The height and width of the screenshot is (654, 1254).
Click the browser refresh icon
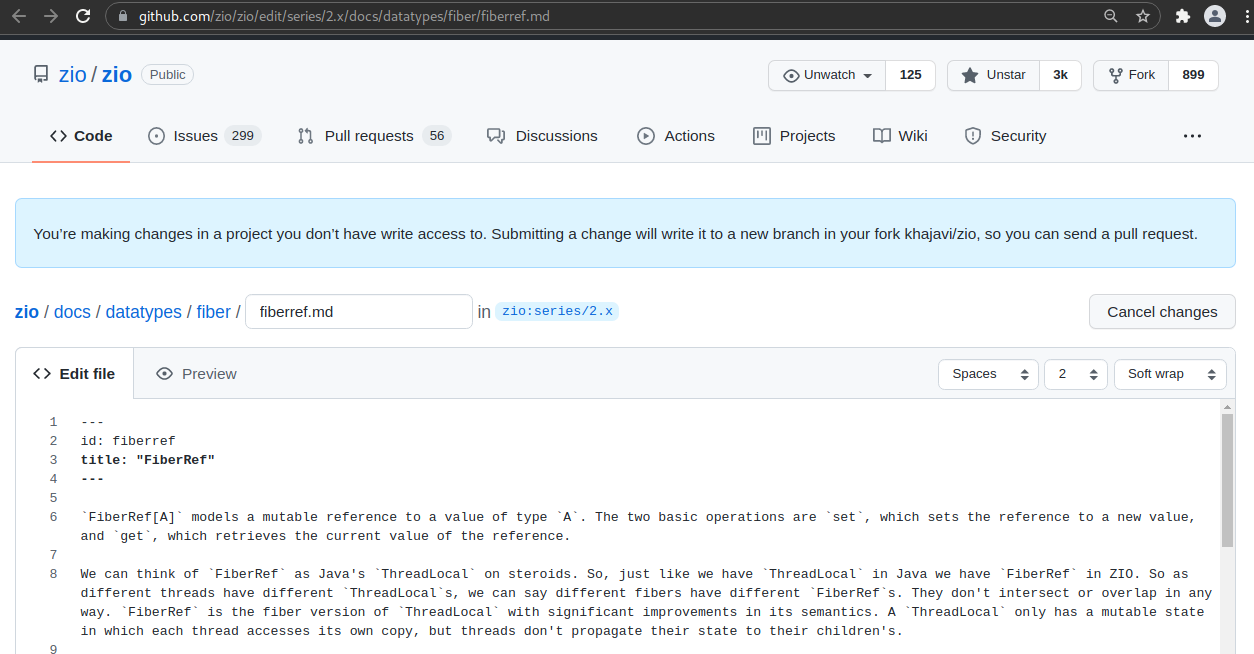[x=83, y=16]
